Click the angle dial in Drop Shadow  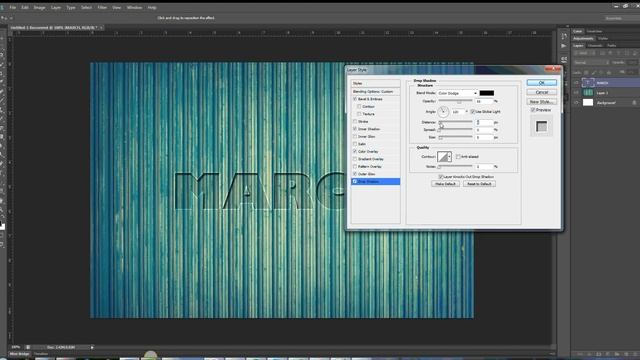click(443, 111)
